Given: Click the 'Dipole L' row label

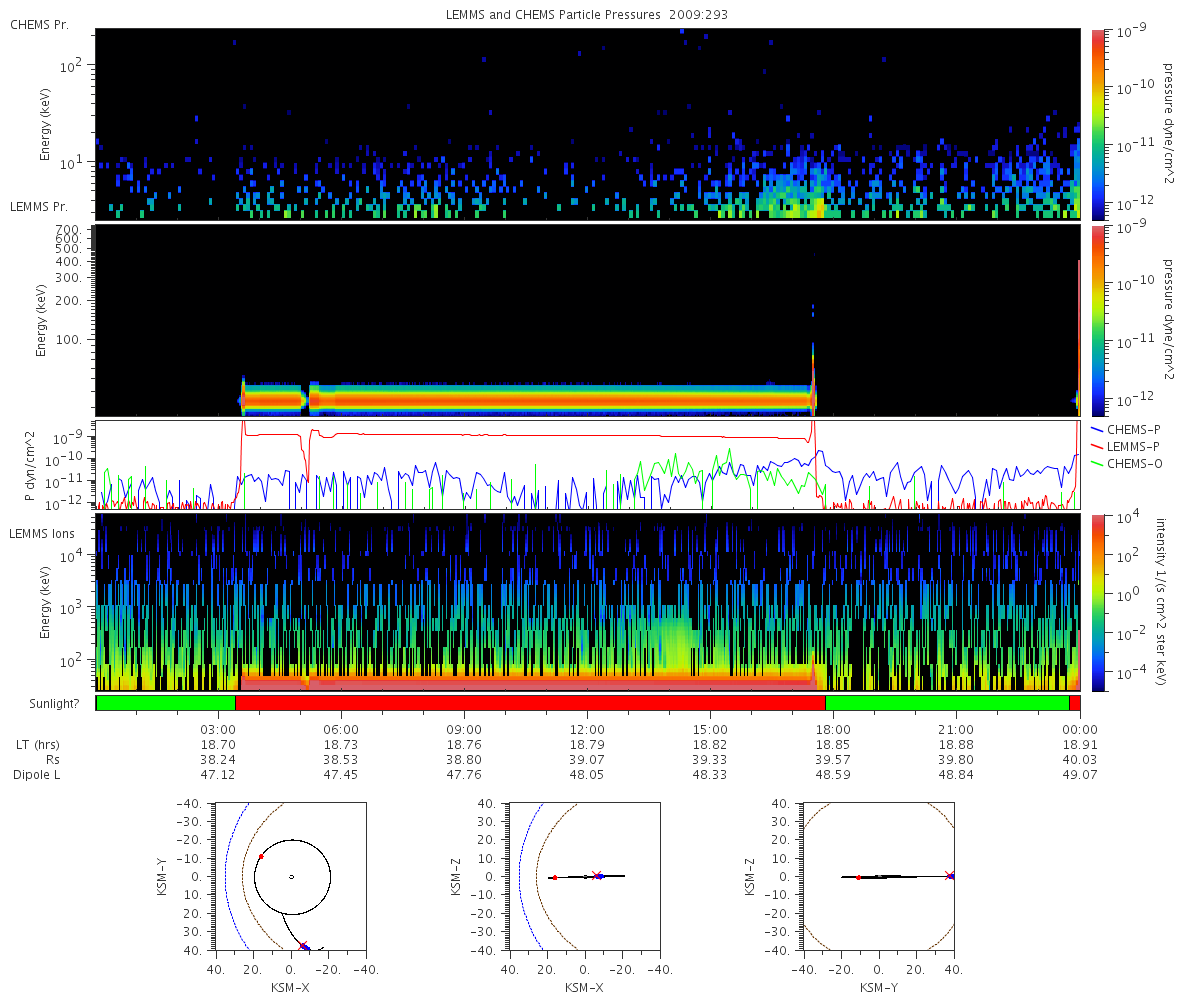Looking at the screenshot, I should tap(39, 775).
